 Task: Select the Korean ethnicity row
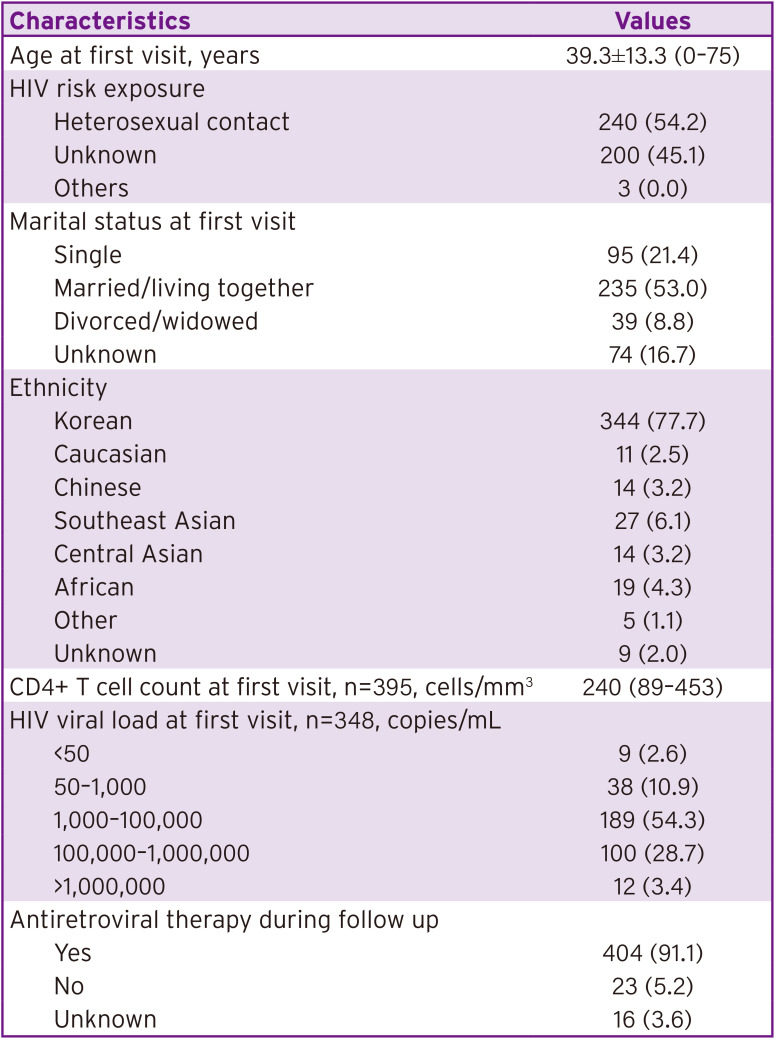click(93, 421)
